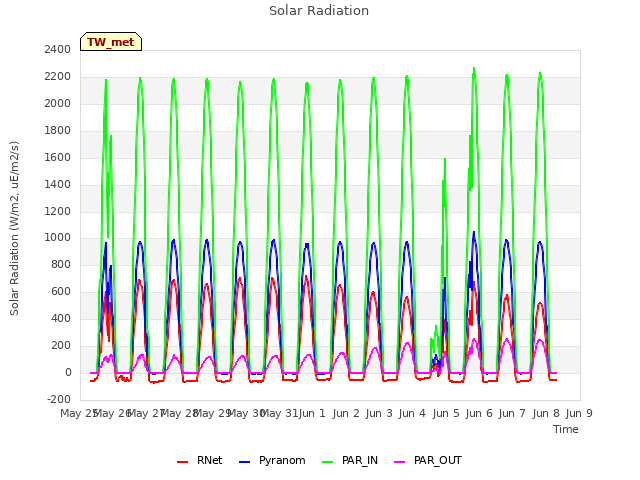640x480 pixels.
Task: Click the 0 y-axis tick label
Action: (68, 372)
